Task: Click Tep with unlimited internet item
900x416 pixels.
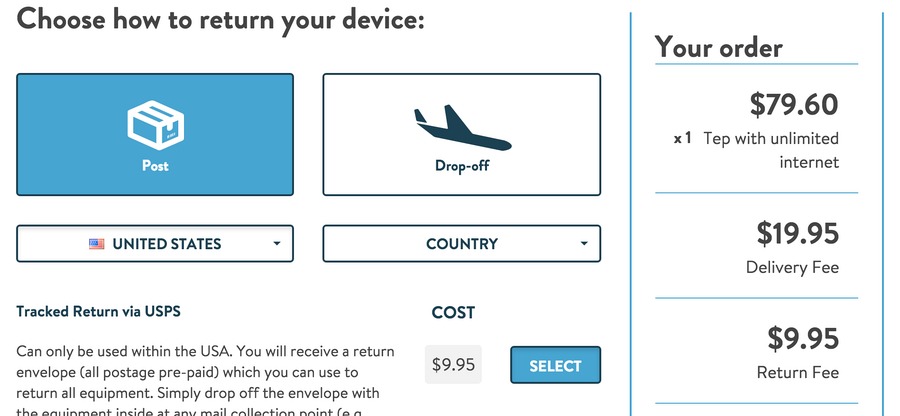Action: 771,150
